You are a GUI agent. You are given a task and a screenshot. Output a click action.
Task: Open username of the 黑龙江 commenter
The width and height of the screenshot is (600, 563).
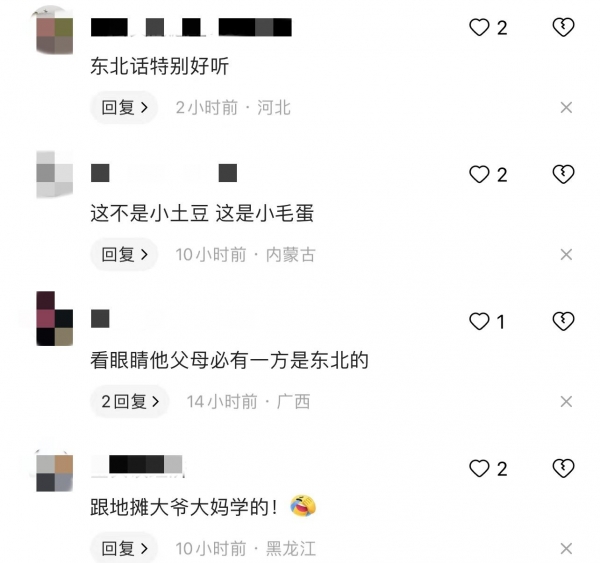click(x=137, y=465)
